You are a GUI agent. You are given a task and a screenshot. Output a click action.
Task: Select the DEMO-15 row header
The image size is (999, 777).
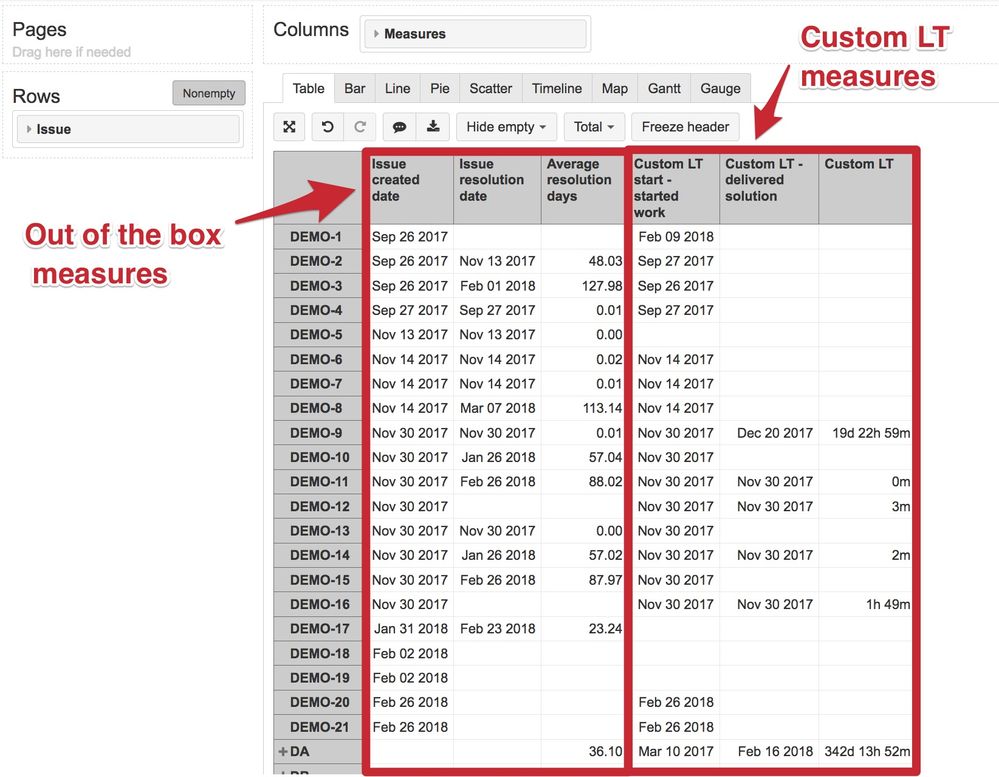317,580
